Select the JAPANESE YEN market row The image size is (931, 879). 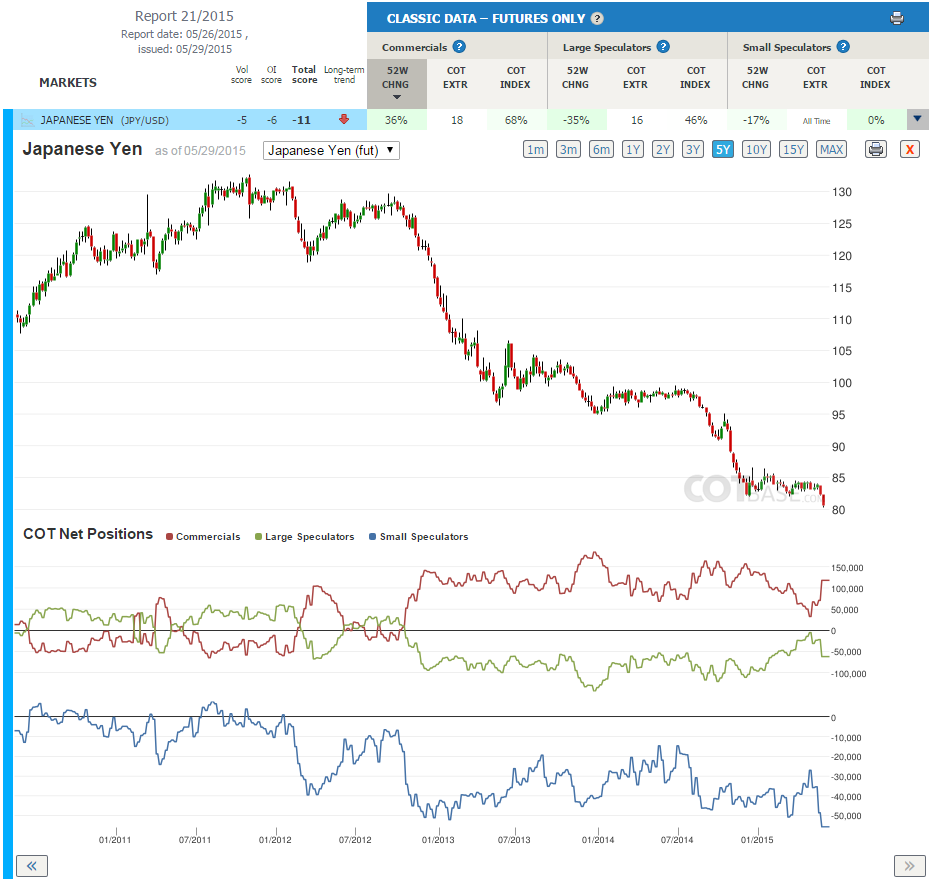click(x=190, y=120)
